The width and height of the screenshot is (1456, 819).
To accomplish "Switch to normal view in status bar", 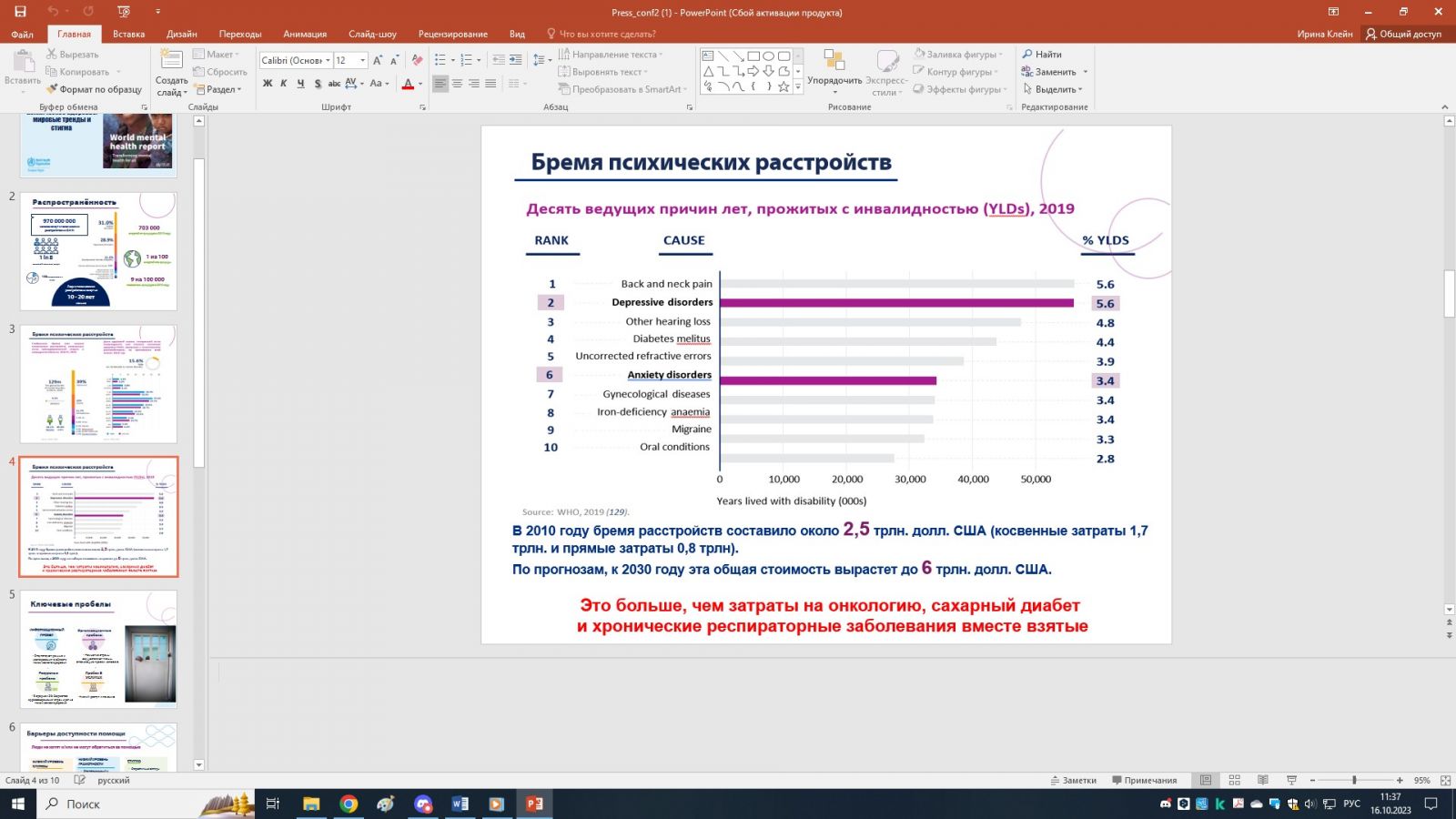I will [x=1206, y=780].
